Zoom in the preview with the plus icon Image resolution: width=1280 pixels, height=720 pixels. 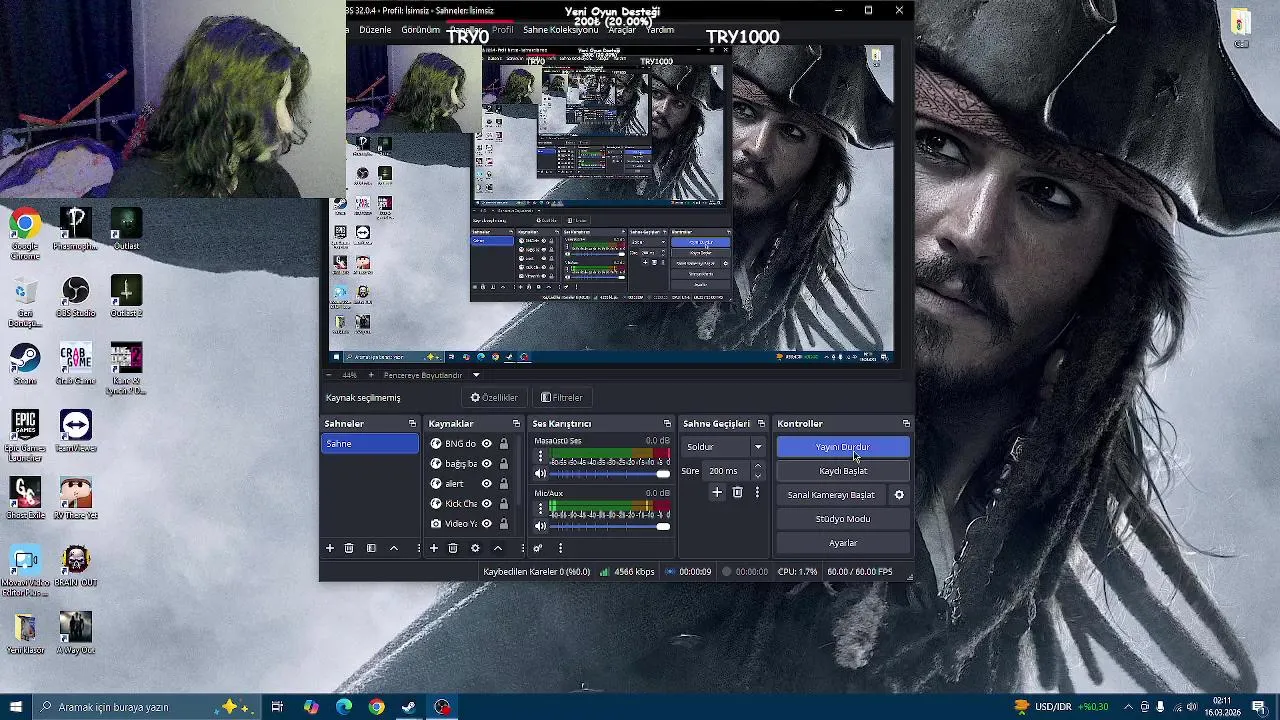tap(371, 375)
